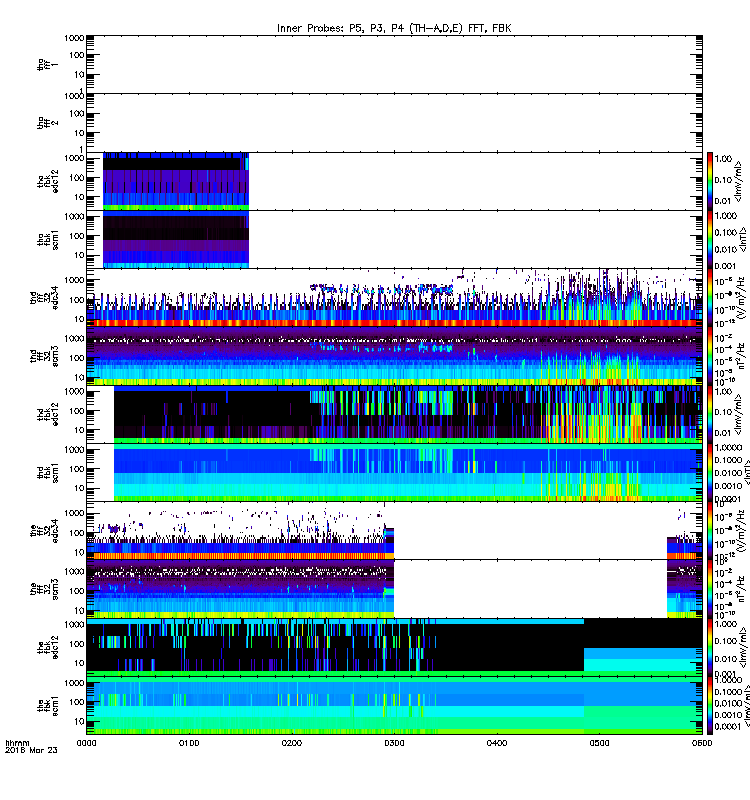Select the 'thd fff 32 scm3' panel label
This screenshot has height=800, width=750.
[x=44, y=356]
